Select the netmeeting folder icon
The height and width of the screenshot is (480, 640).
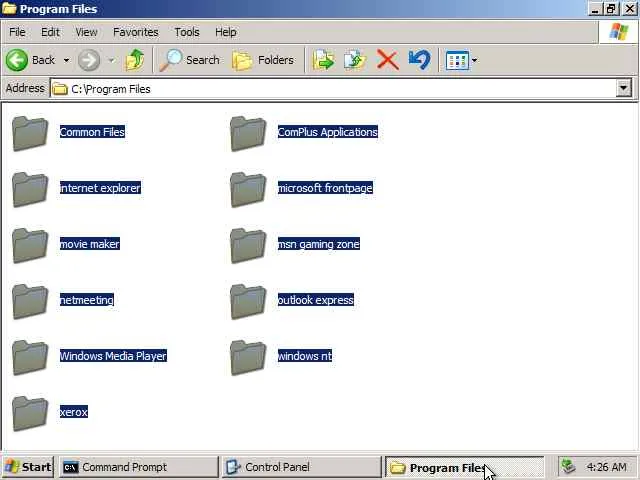point(30,301)
